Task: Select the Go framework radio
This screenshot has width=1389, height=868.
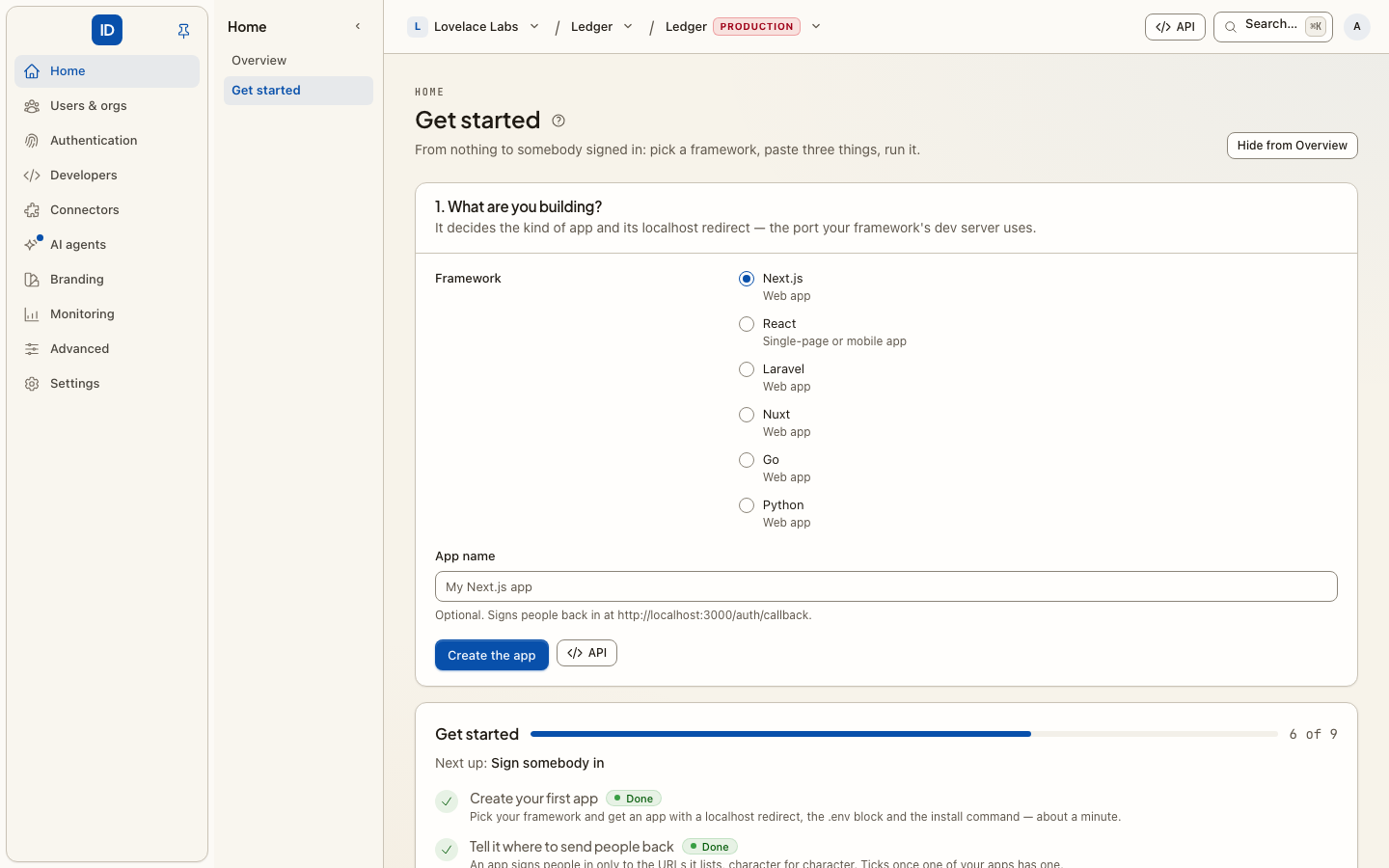Action: coord(747,460)
